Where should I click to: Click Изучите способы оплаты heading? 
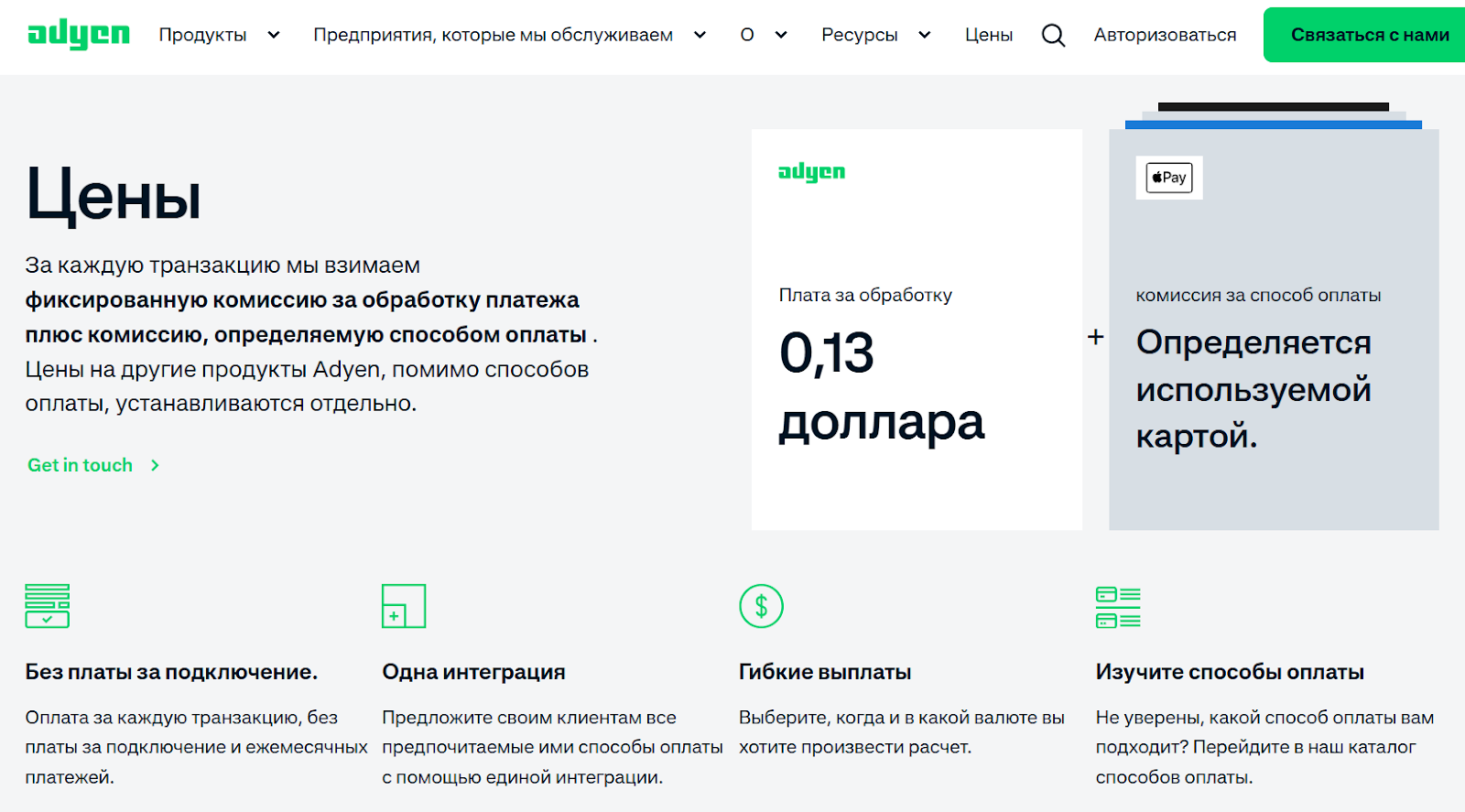coord(1230,672)
